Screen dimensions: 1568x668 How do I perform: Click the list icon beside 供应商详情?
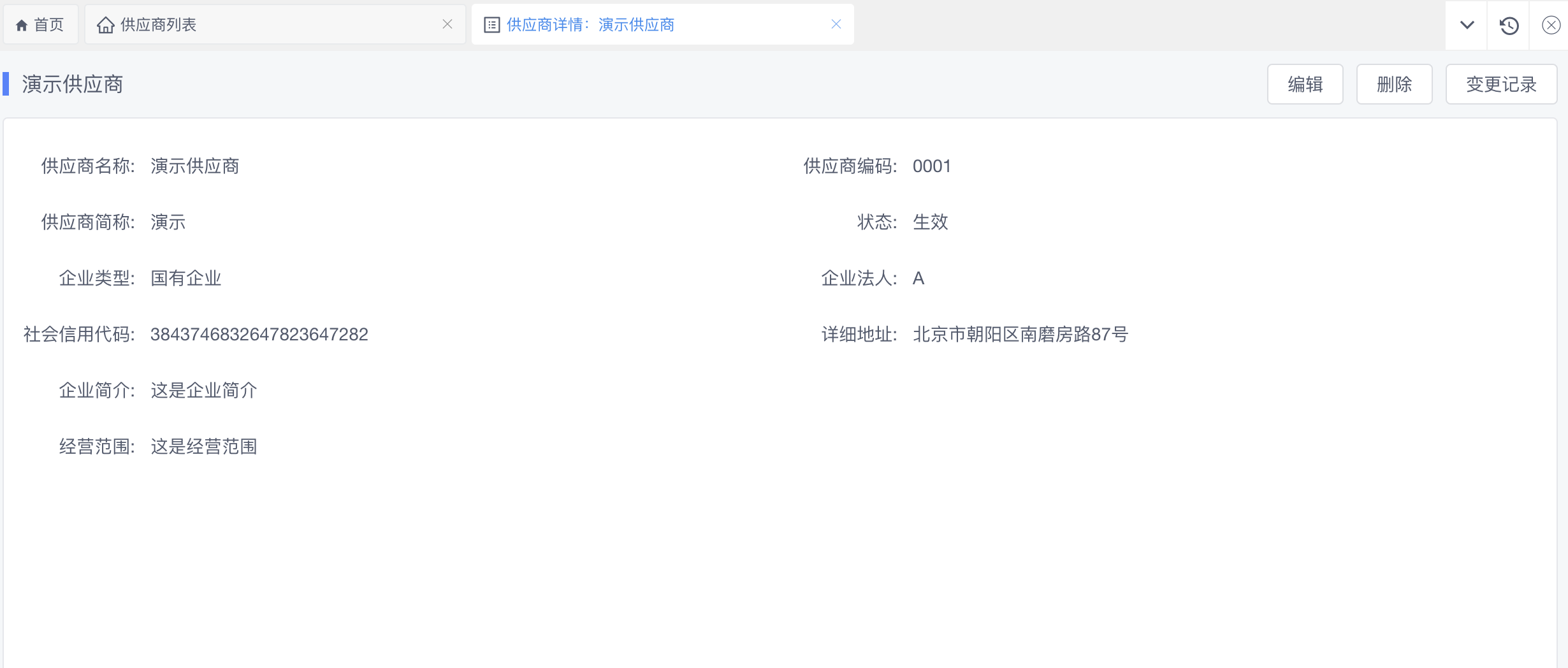click(x=491, y=25)
